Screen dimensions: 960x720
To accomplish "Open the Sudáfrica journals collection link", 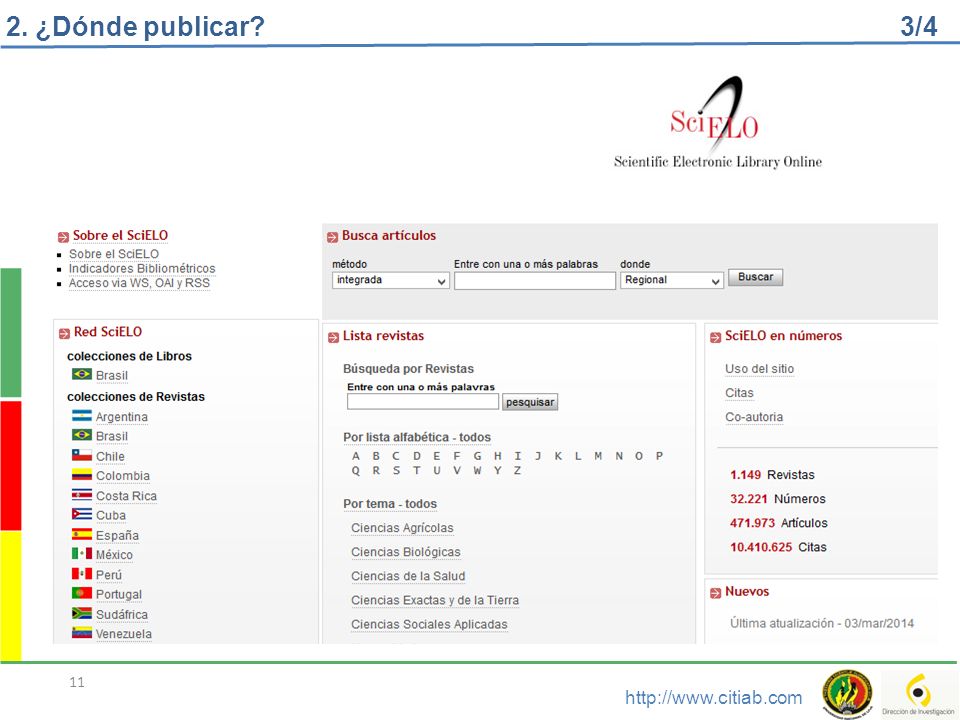I will click(x=121, y=614).
